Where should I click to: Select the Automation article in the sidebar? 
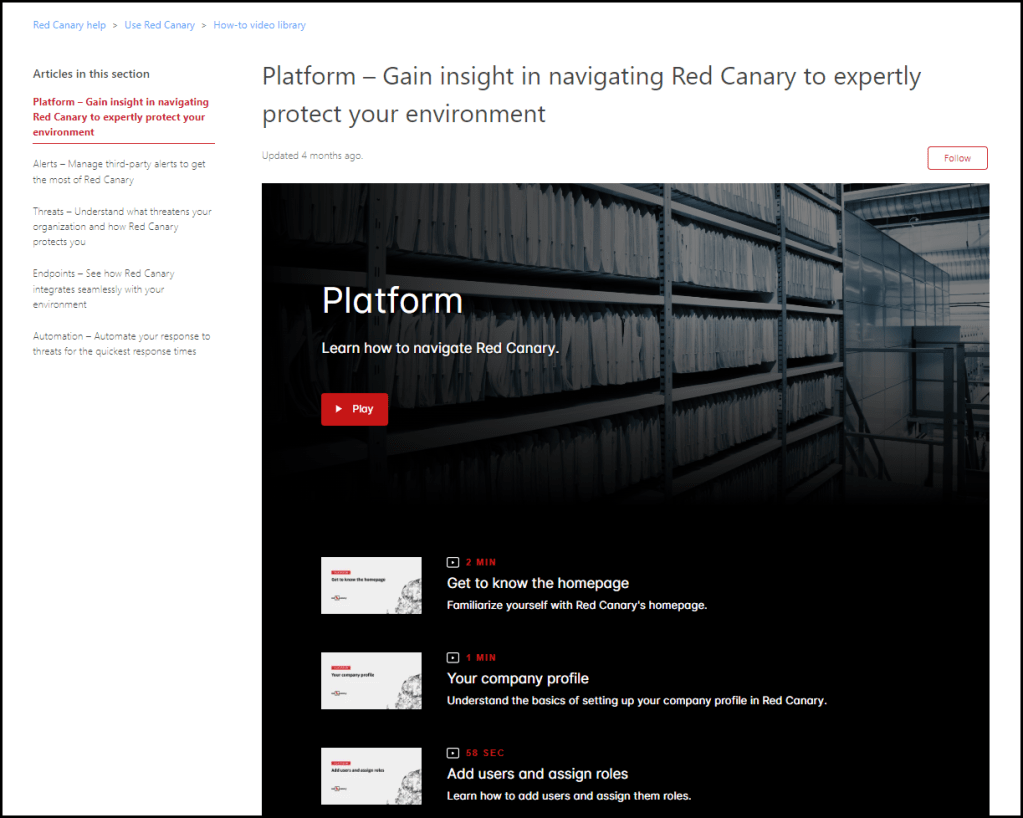(120, 343)
